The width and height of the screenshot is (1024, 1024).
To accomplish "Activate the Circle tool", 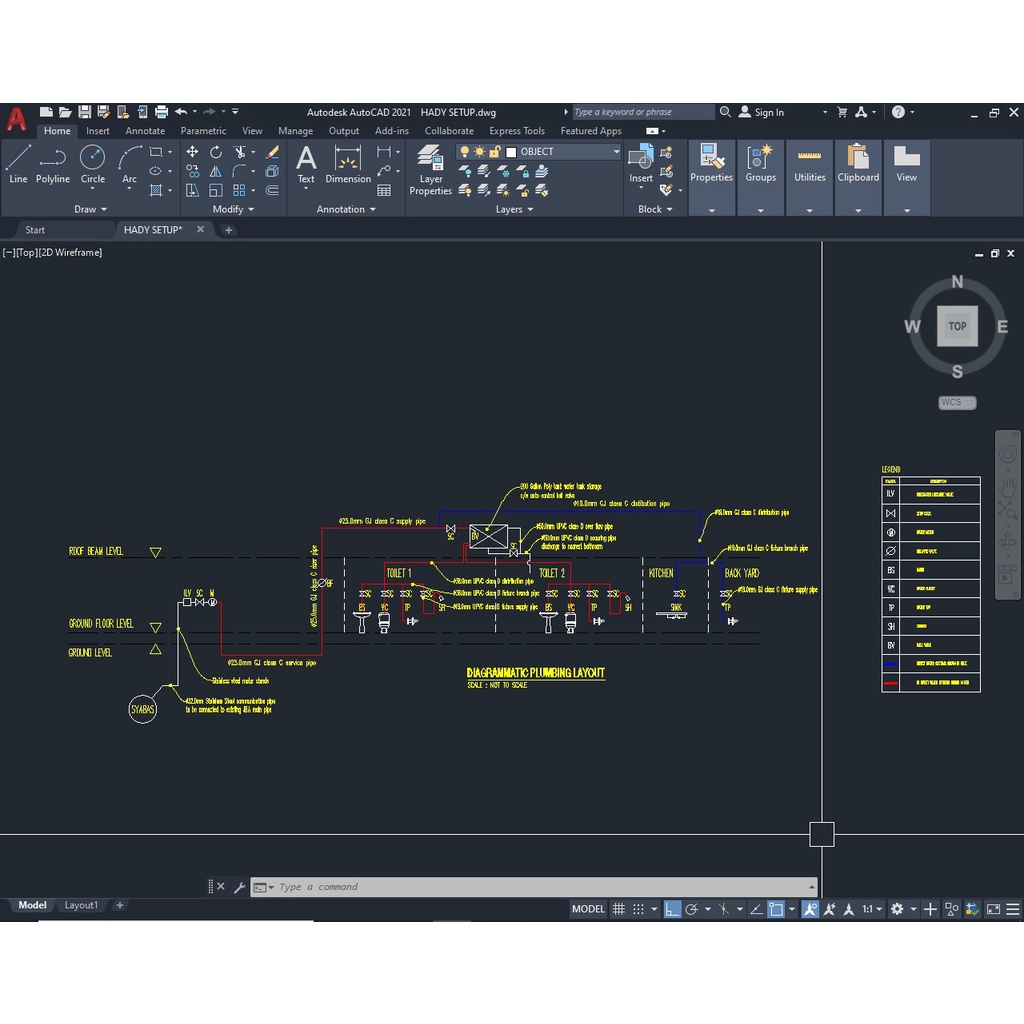I will [93, 164].
